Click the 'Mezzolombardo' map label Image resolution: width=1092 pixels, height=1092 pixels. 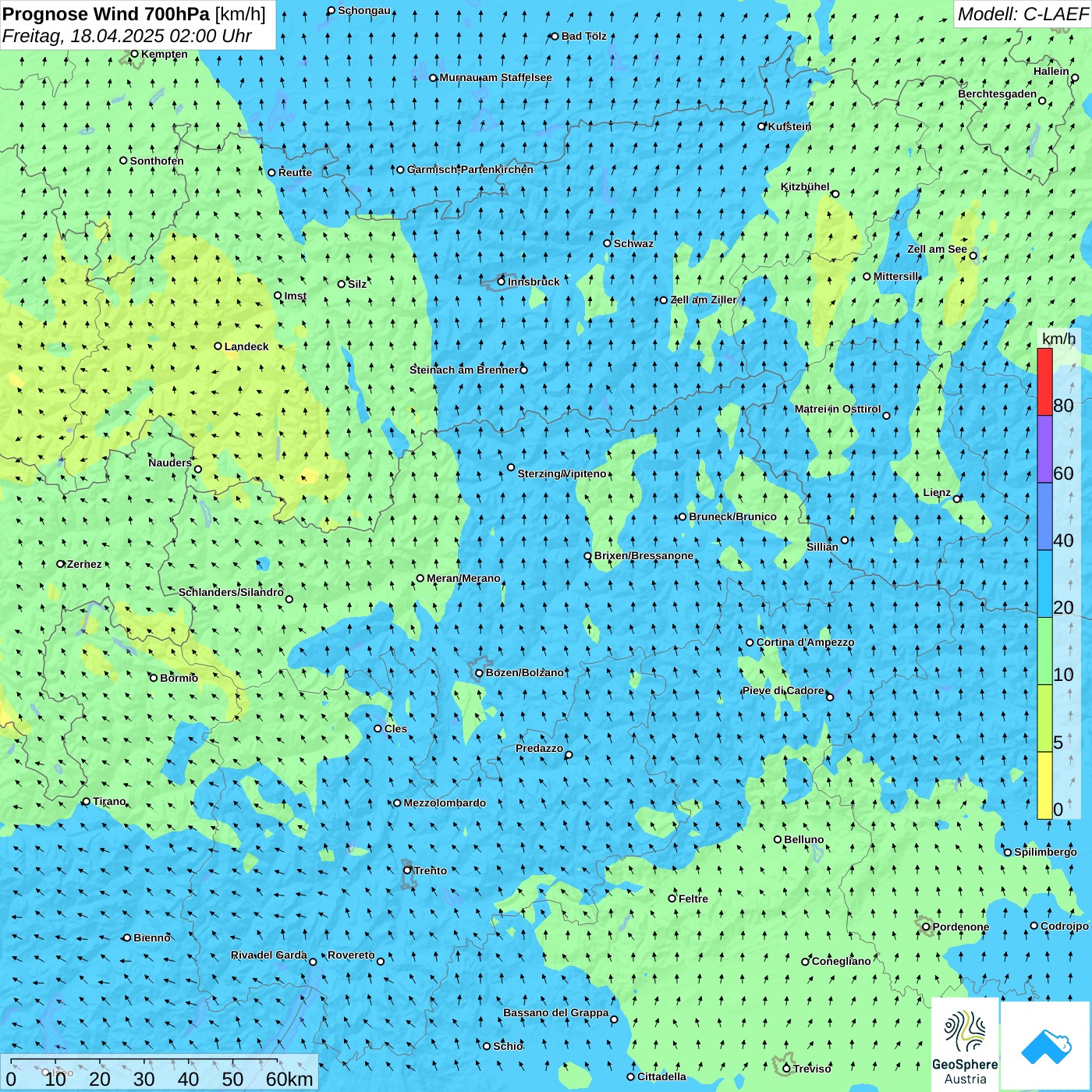445,803
